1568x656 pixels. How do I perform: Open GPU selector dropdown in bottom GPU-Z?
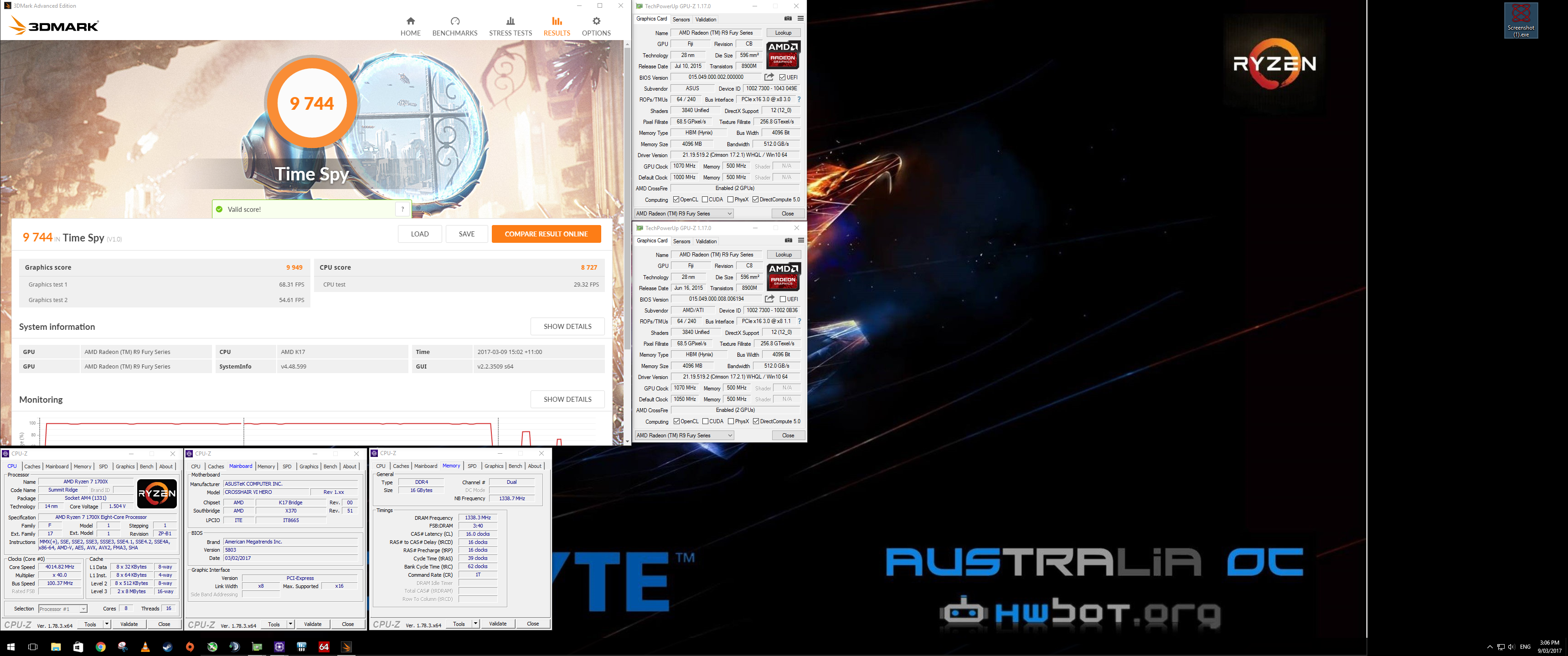(684, 435)
